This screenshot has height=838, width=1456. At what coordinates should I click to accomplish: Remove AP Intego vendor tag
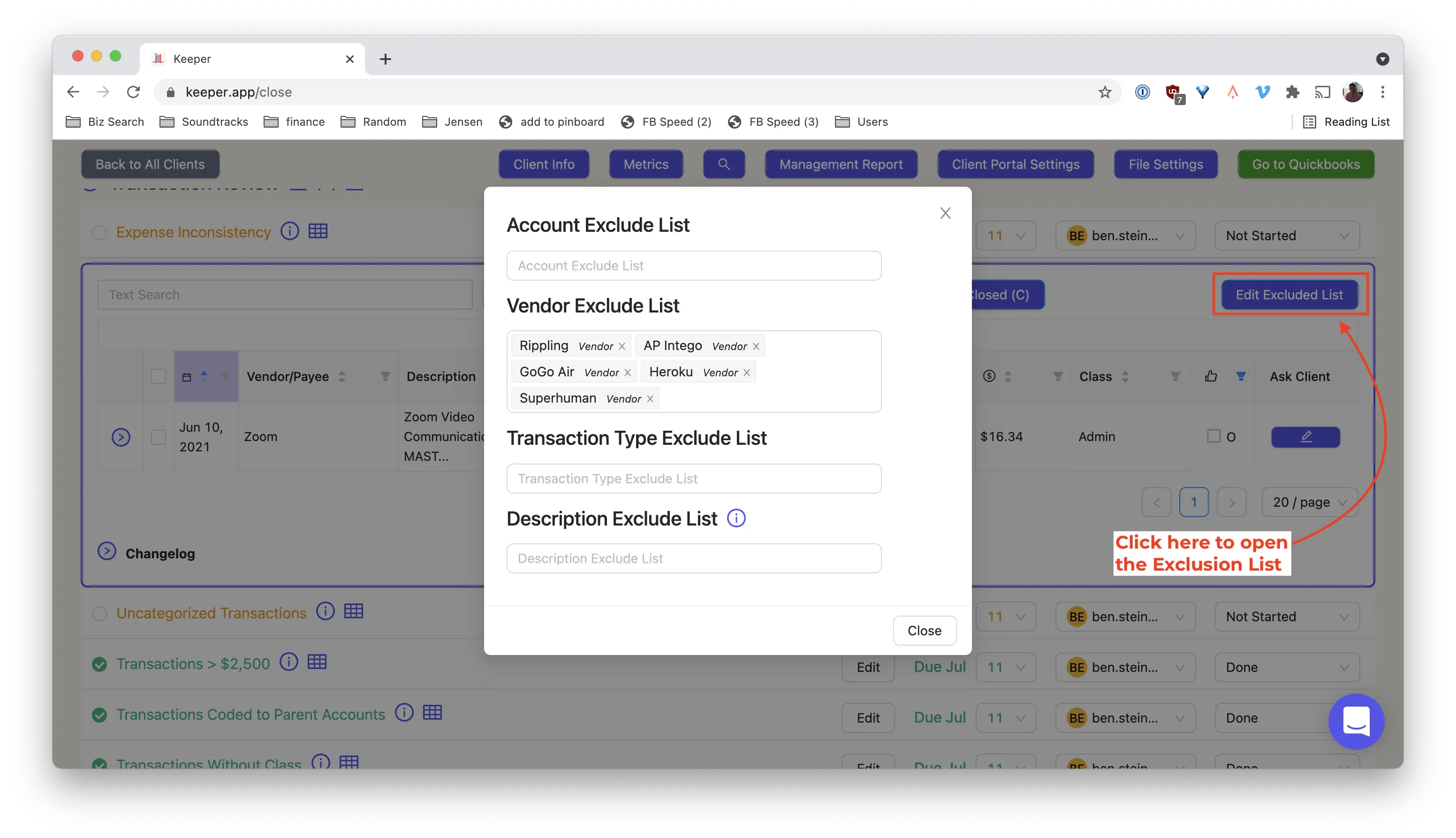756,346
